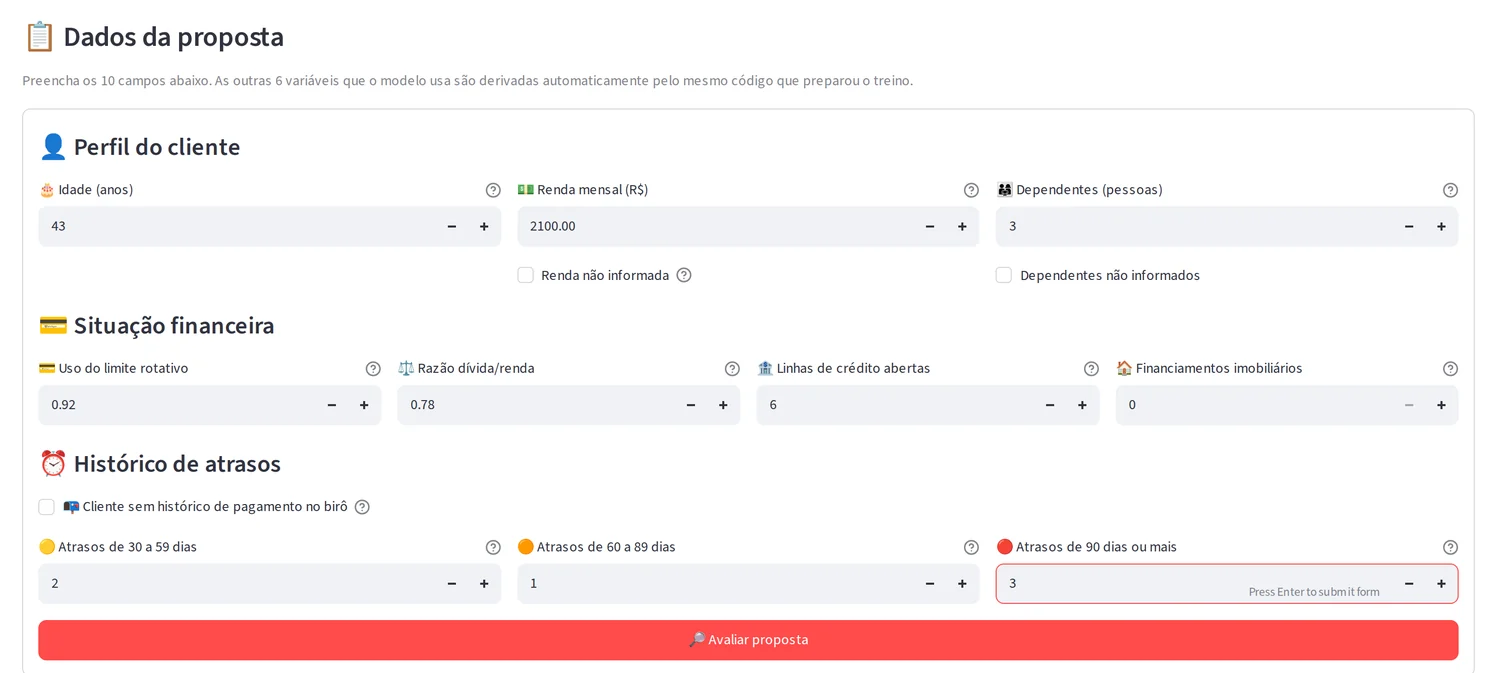The image size is (1500, 673).
Task: Show help for Cliente sem histórico de pagamento
Action: pyautogui.click(x=362, y=507)
